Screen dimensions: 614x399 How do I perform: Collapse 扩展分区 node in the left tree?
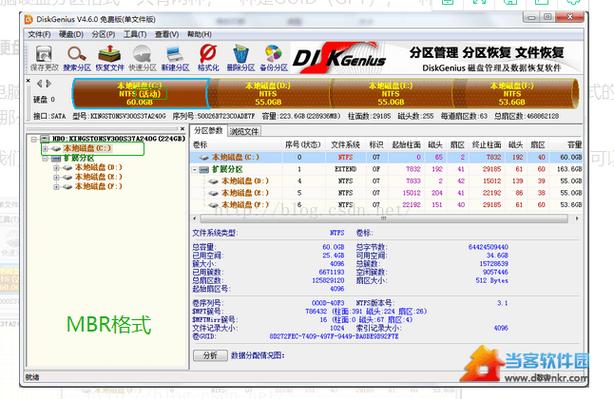pos(45,159)
